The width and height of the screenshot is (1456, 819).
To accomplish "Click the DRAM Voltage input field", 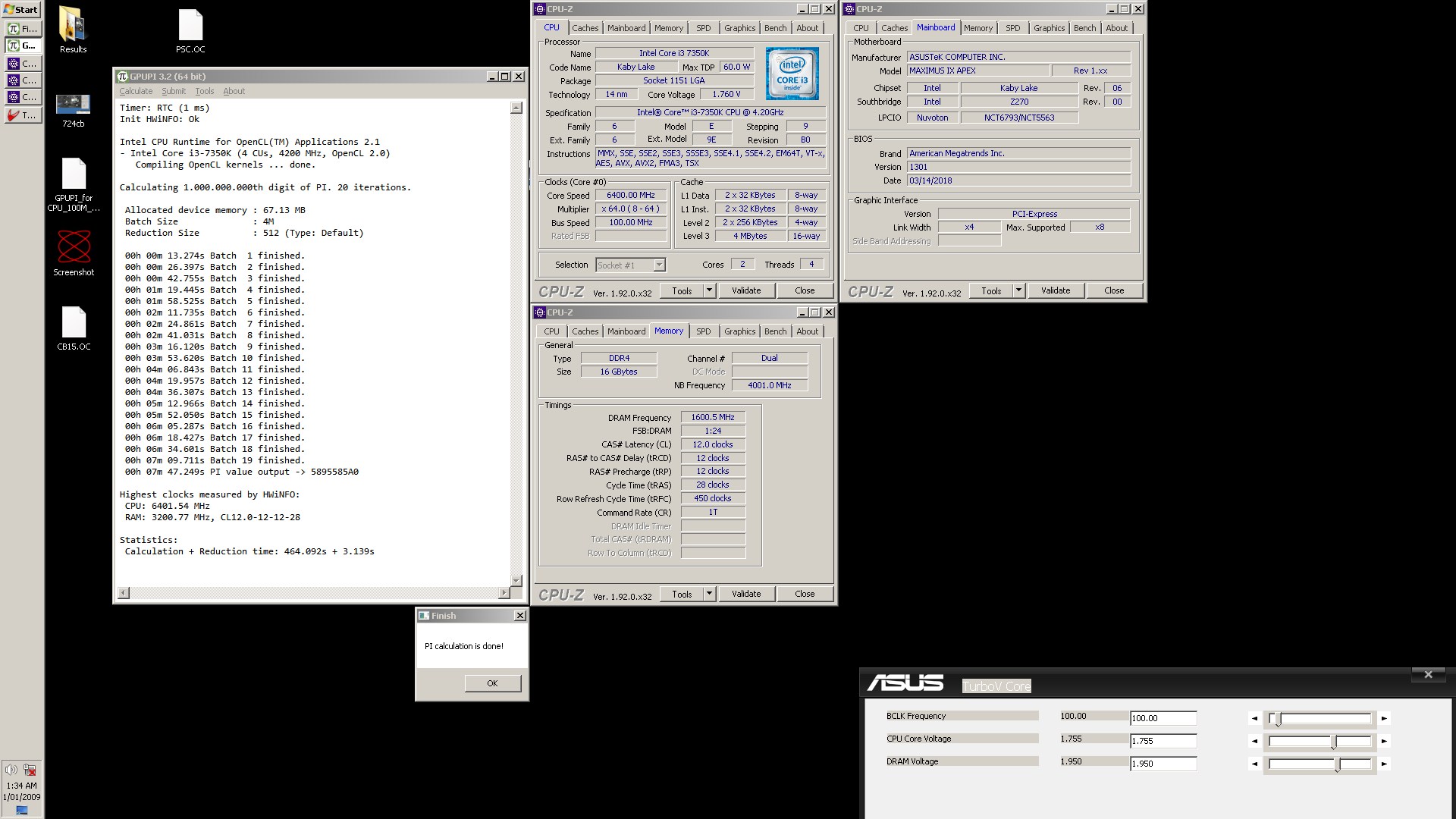I will (x=1163, y=764).
